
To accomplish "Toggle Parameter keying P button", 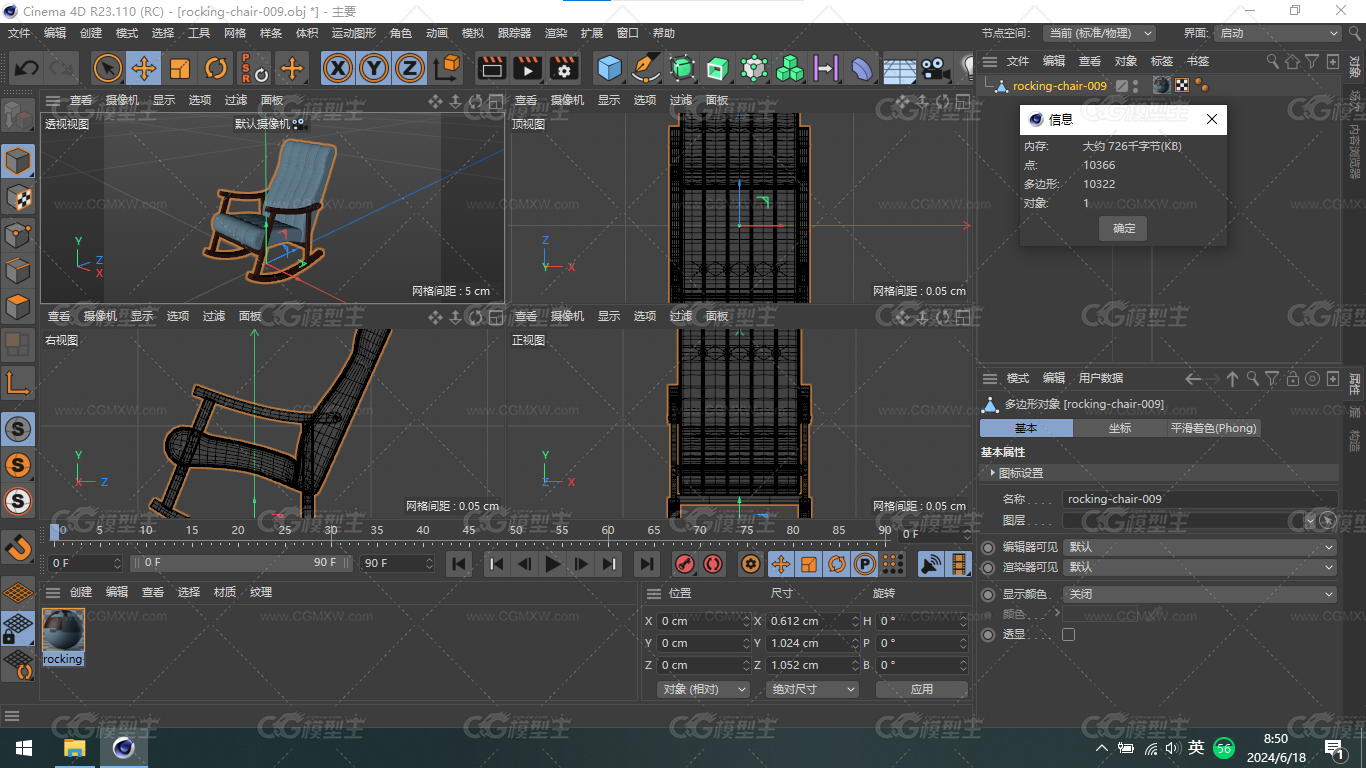I will pos(865,564).
